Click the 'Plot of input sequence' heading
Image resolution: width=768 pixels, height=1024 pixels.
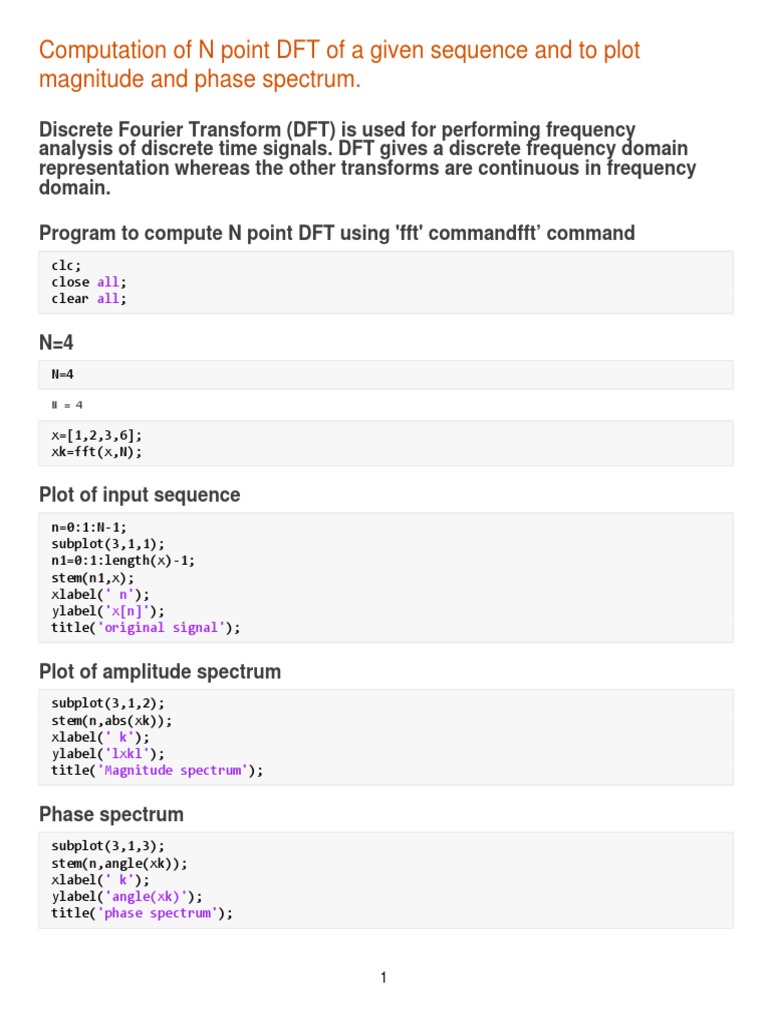point(140,495)
